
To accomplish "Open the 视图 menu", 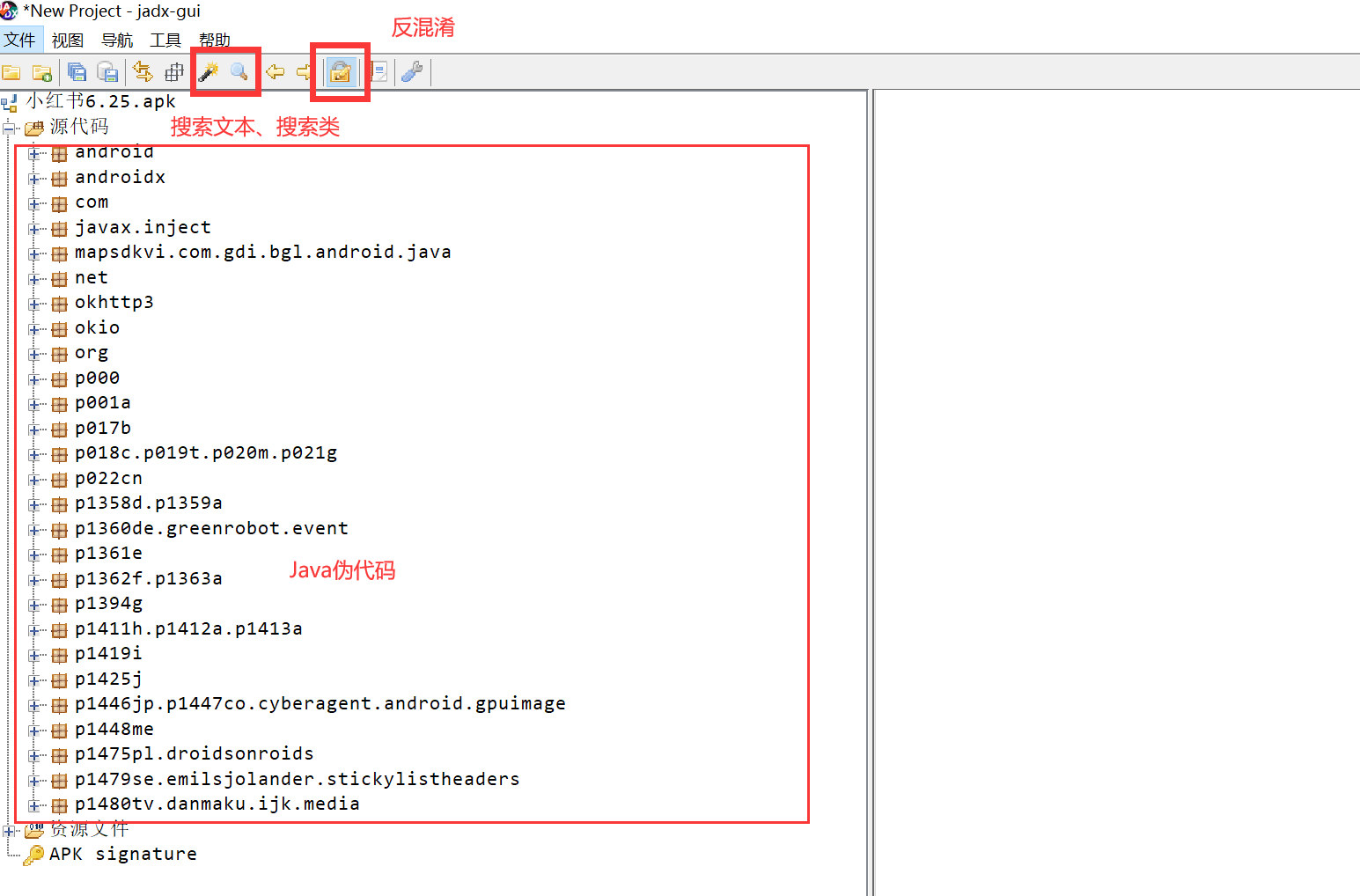I will [x=68, y=40].
